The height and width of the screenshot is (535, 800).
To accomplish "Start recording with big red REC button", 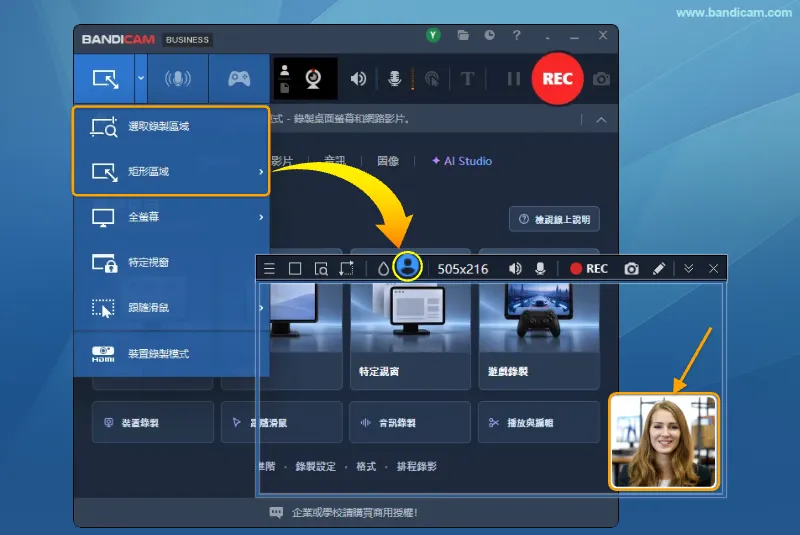I will pos(557,79).
